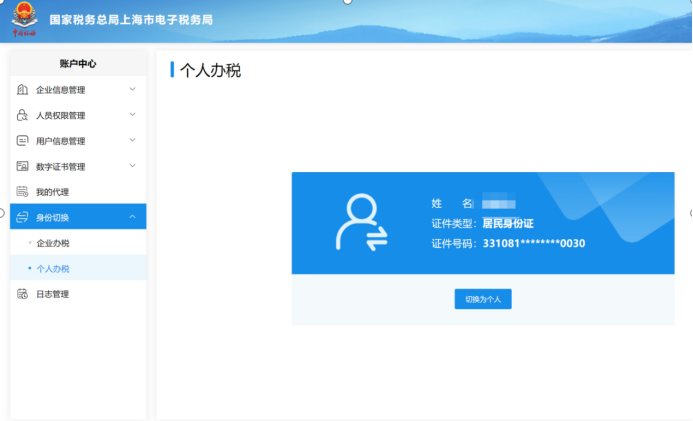The width and height of the screenshot is (693, 421).
Task: Open the 企业信息管理 menu
Action: click(x=78, y=90)
